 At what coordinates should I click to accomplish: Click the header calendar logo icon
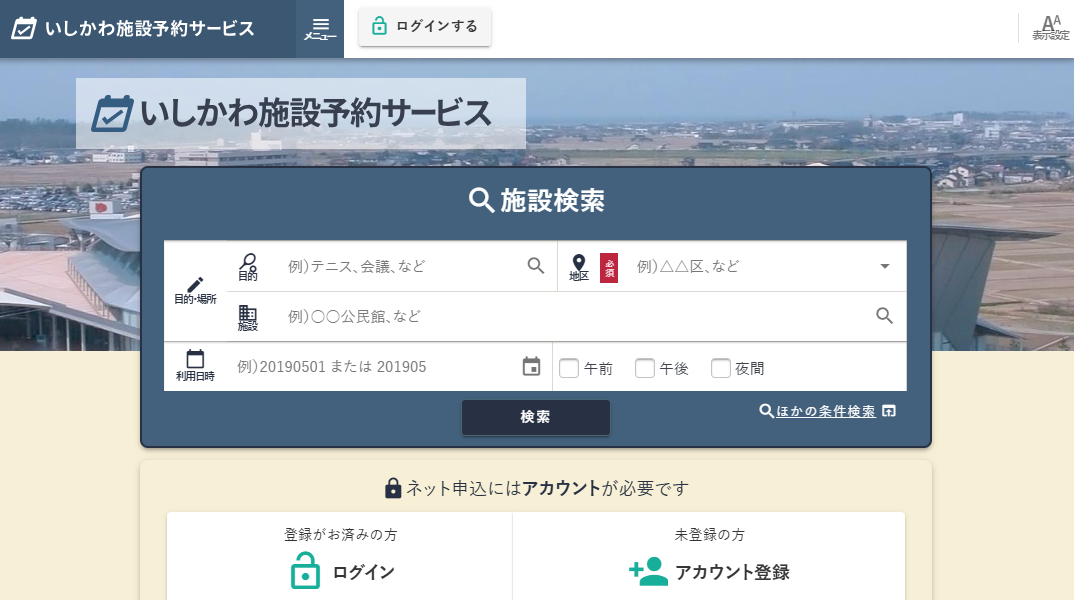click(24, 28)
